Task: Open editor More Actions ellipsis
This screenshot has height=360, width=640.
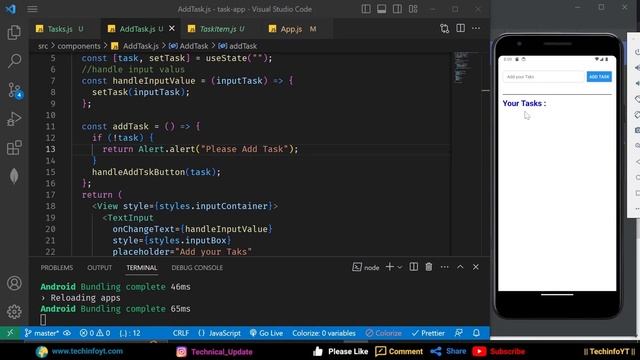Action: [x=476, y=28]
